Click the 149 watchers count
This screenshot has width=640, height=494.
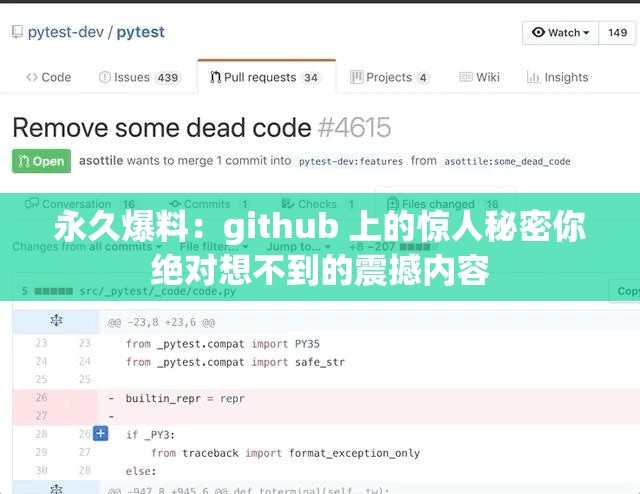point(617,33)
